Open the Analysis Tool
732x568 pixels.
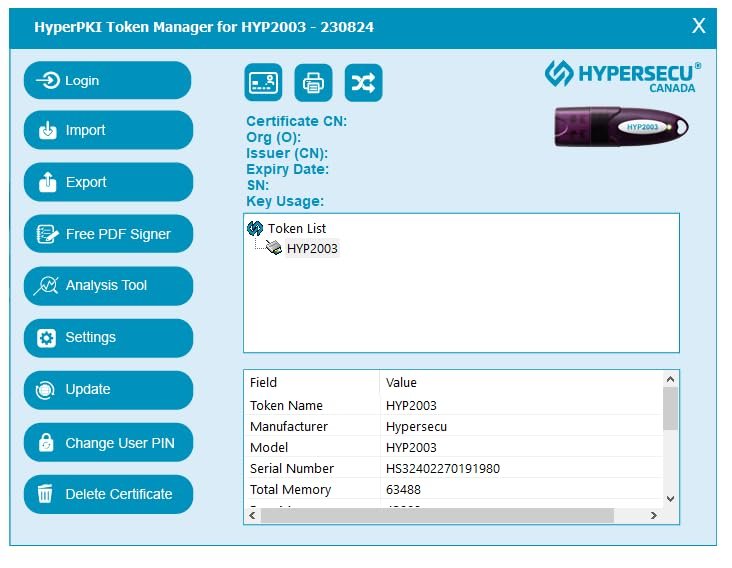pyautogui.click(x=107, y=286)
